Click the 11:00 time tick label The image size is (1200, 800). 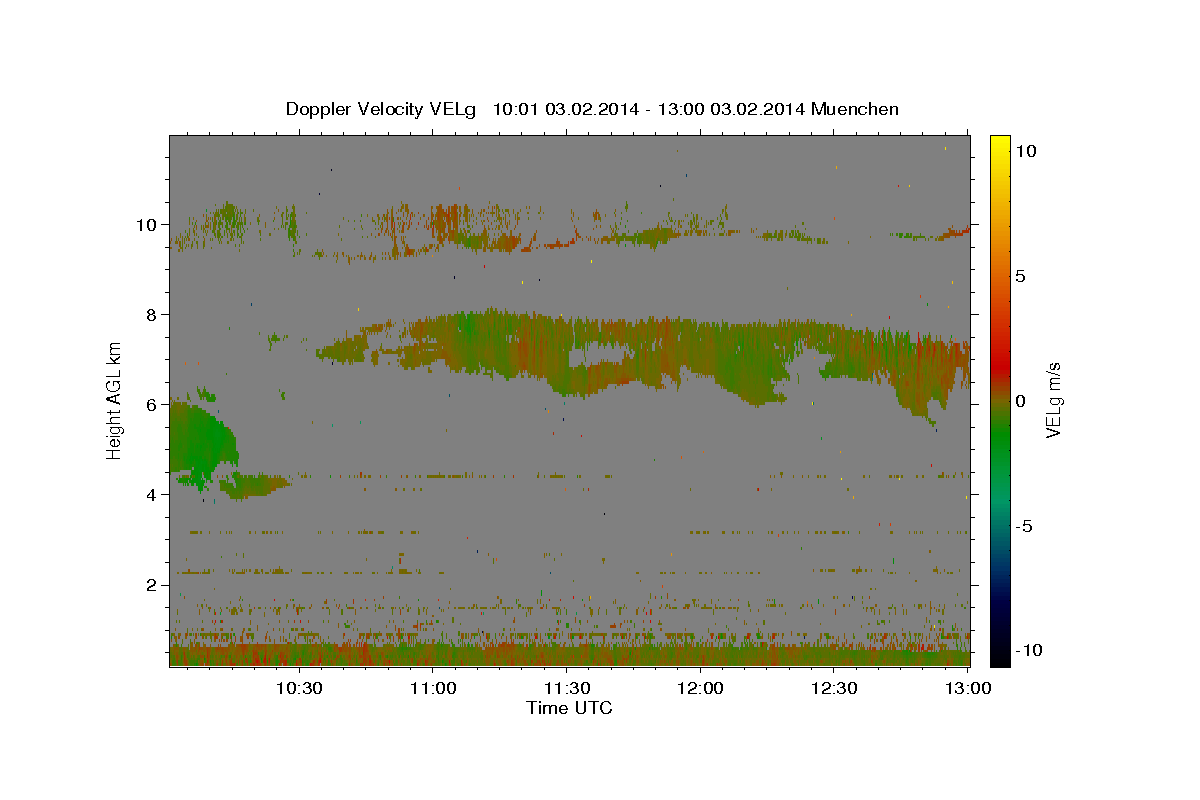[432, 688]
